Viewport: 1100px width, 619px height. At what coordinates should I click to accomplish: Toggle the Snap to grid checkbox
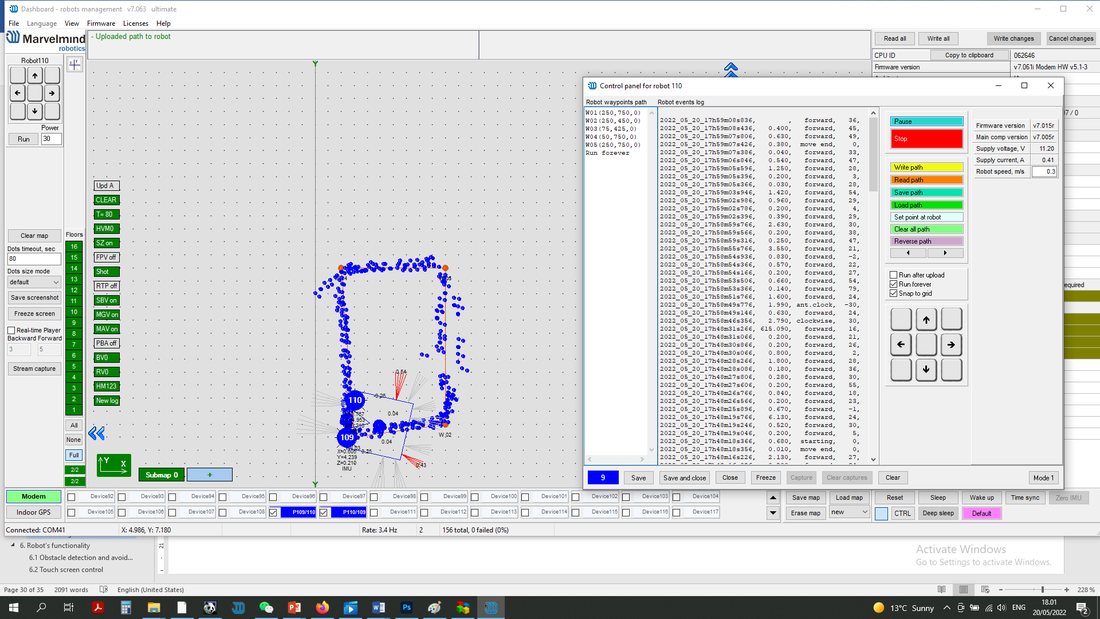click(894, 293)
